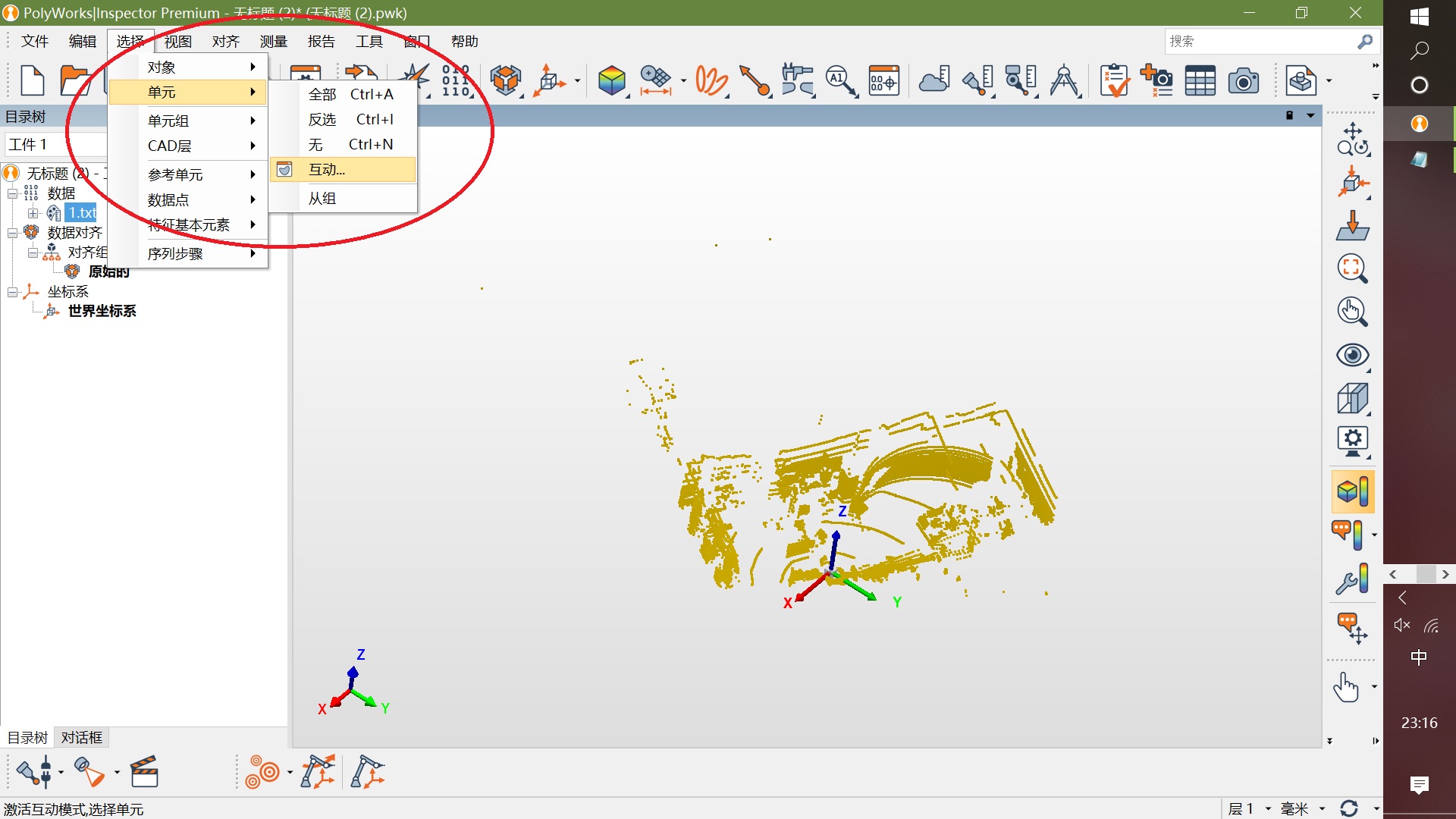This screenshot has width=1456, height=819.
Task: Toggle the pin on the 3D scene header
Action: click(x=1289, y=115)
